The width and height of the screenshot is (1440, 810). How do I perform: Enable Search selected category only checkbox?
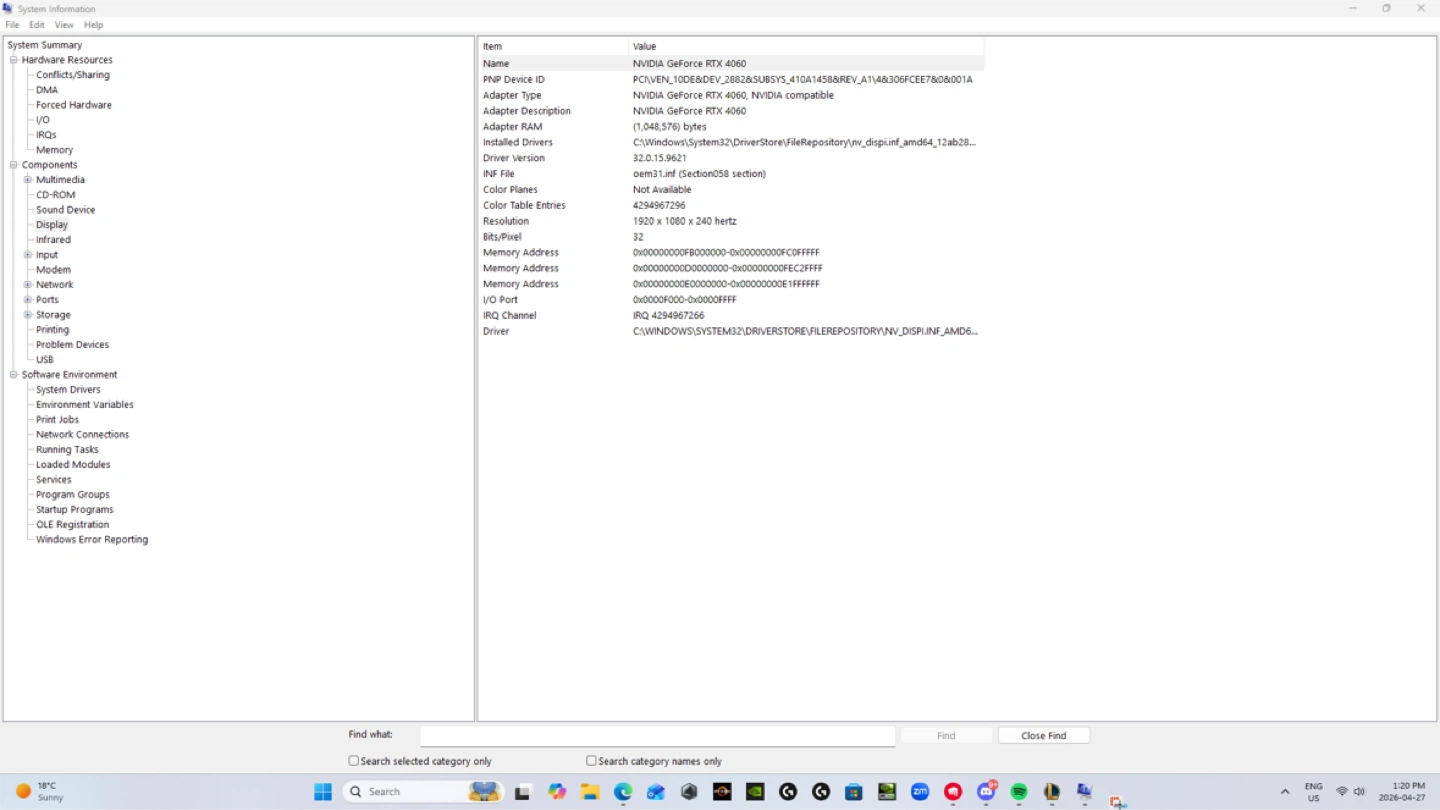coord(353,761)
